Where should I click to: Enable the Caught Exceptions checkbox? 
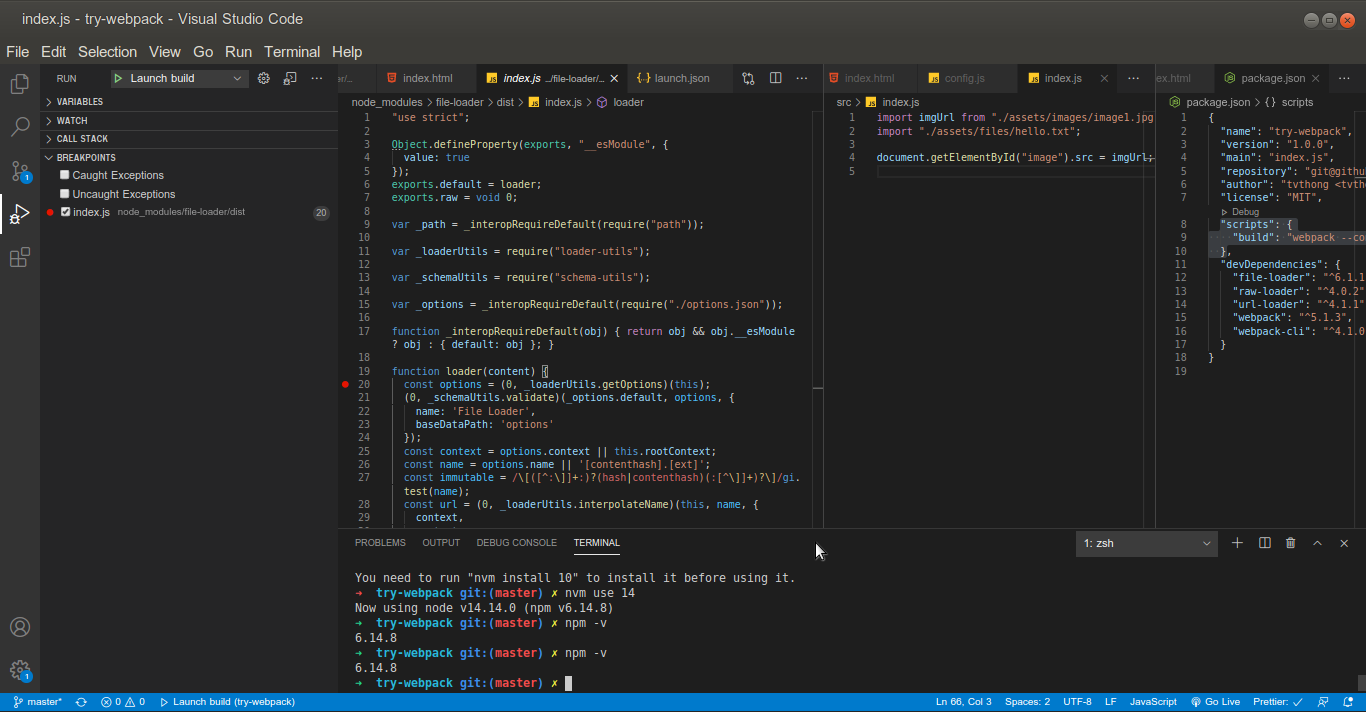point(65,175)
